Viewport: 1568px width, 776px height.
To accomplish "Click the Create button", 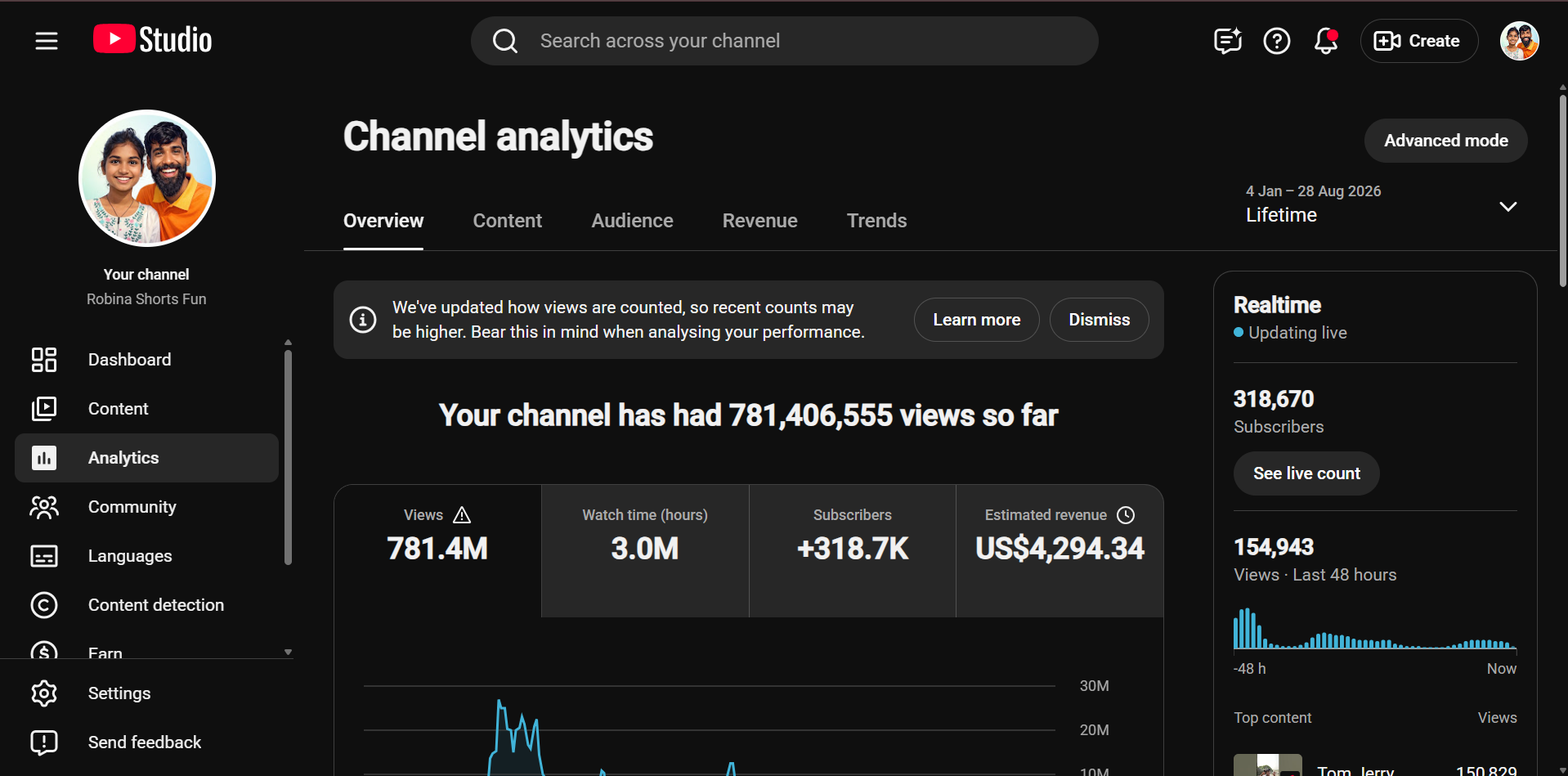I will point(1419,41).
